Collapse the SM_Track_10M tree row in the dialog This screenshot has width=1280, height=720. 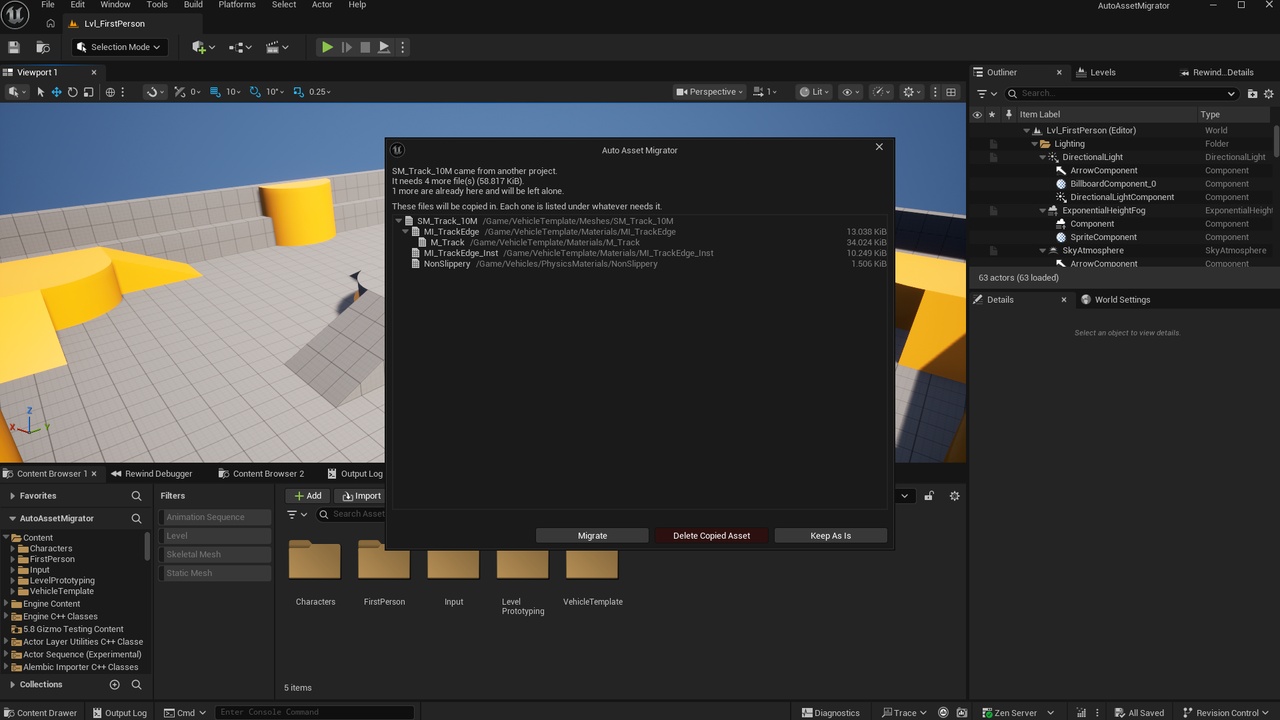tap(398, 221)
